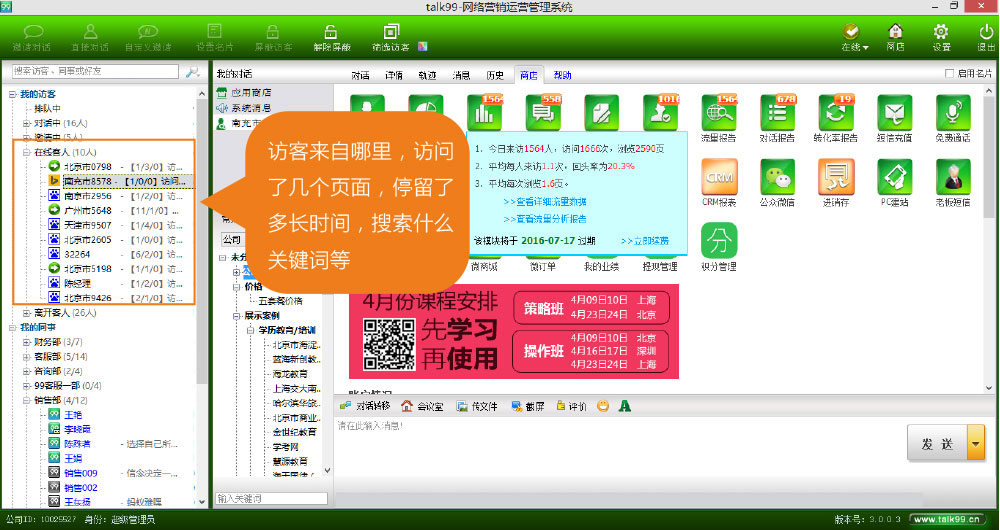Expand the 咨询部 (2/4) group
Screen dimensions: 1000x530
[26, 371]
